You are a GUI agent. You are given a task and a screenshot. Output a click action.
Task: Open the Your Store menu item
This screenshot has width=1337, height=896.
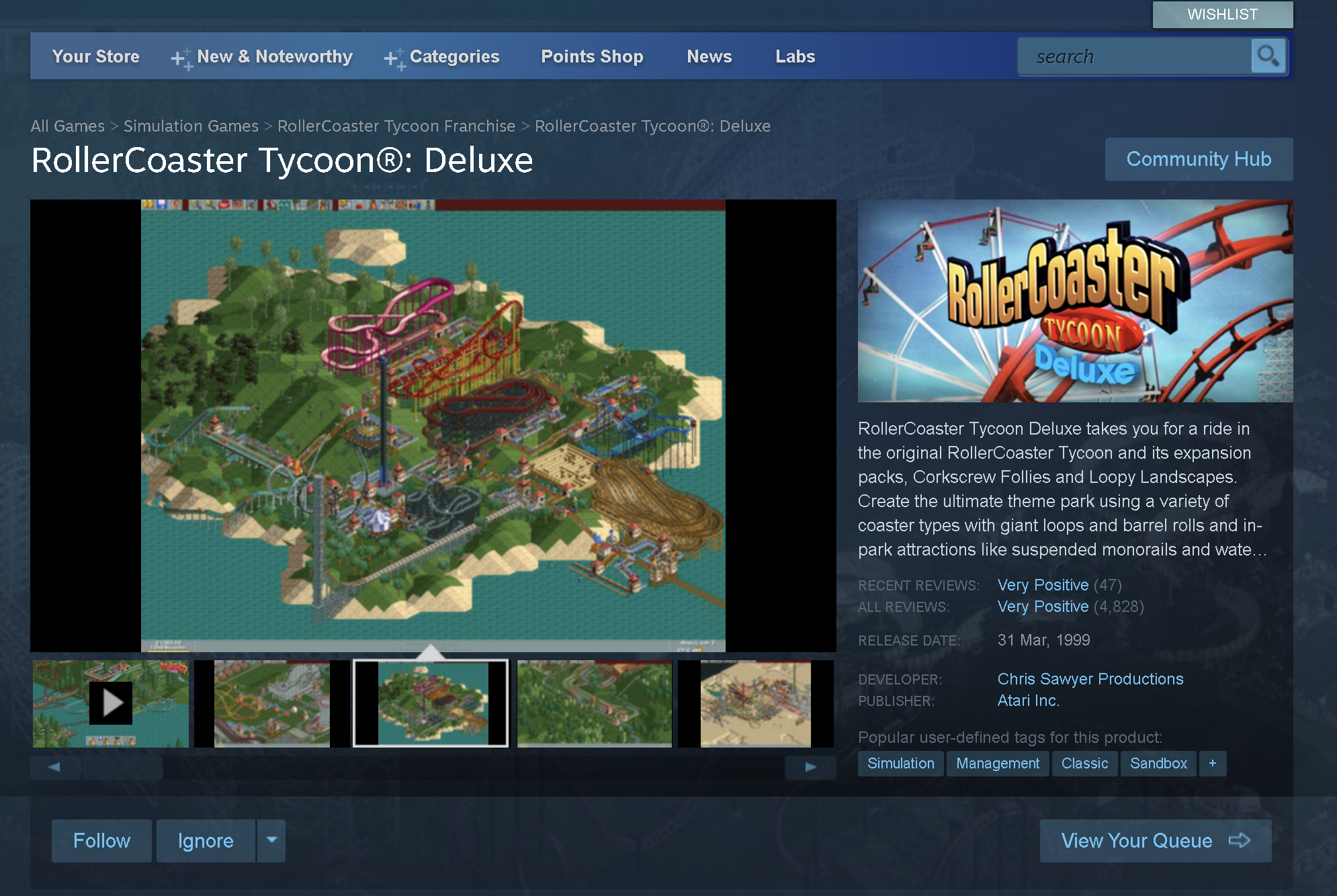pyautogui.click(x=97, y=56)
